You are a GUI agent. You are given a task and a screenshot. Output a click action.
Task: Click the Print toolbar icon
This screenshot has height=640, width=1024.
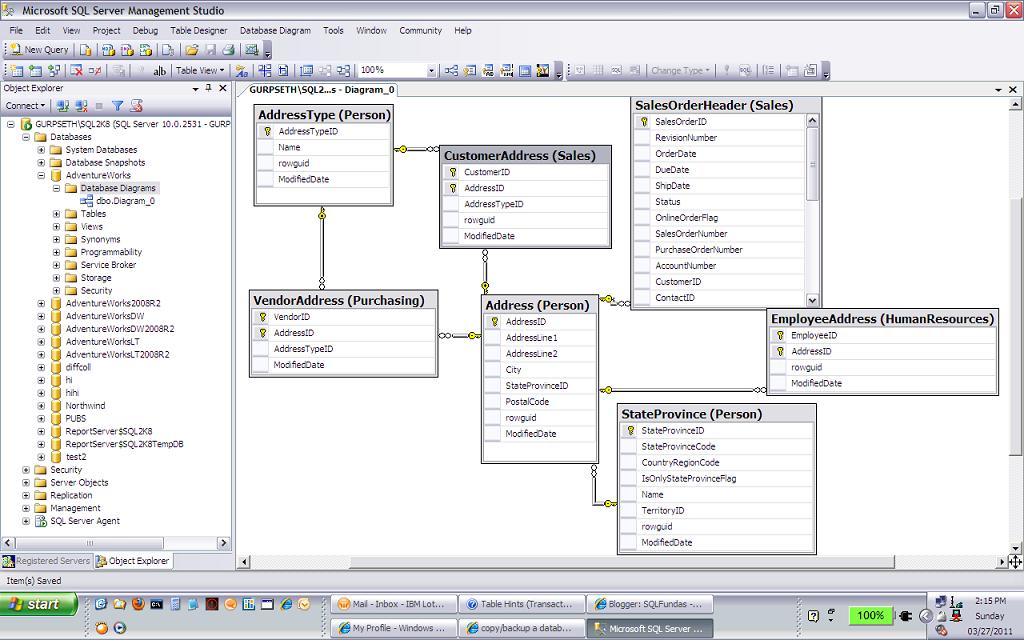[226, 49]
